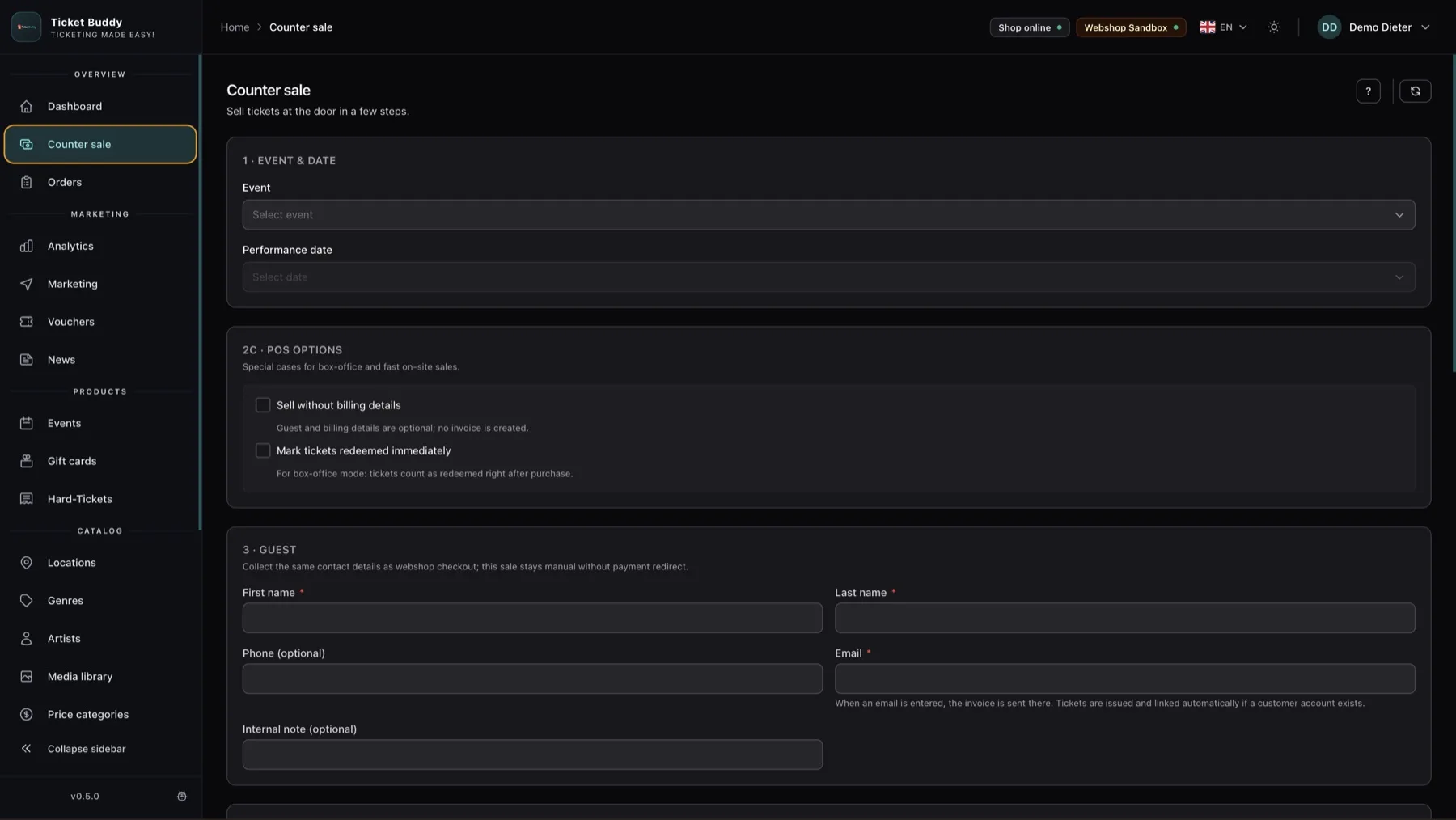Focus the First name input field
The width and height of the screenshot is (1456, 820).
532,618
